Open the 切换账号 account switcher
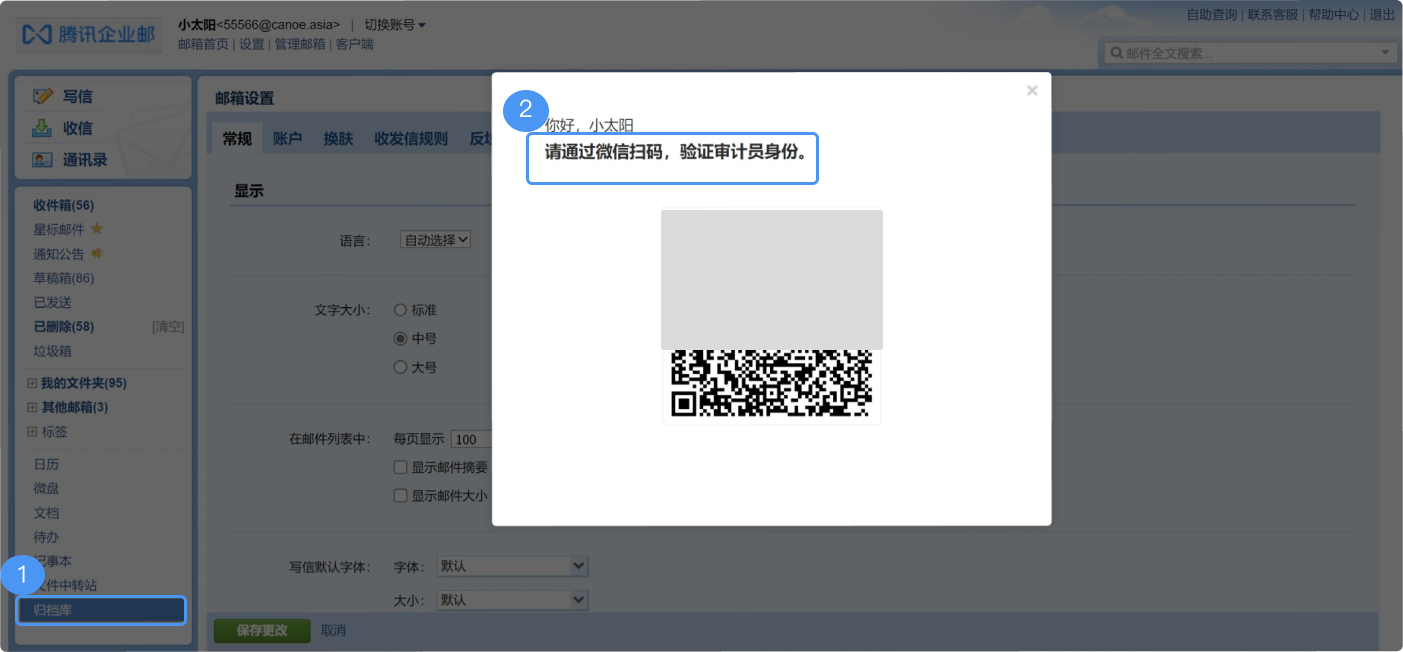Screen dimensions: 1403x652 395,24
